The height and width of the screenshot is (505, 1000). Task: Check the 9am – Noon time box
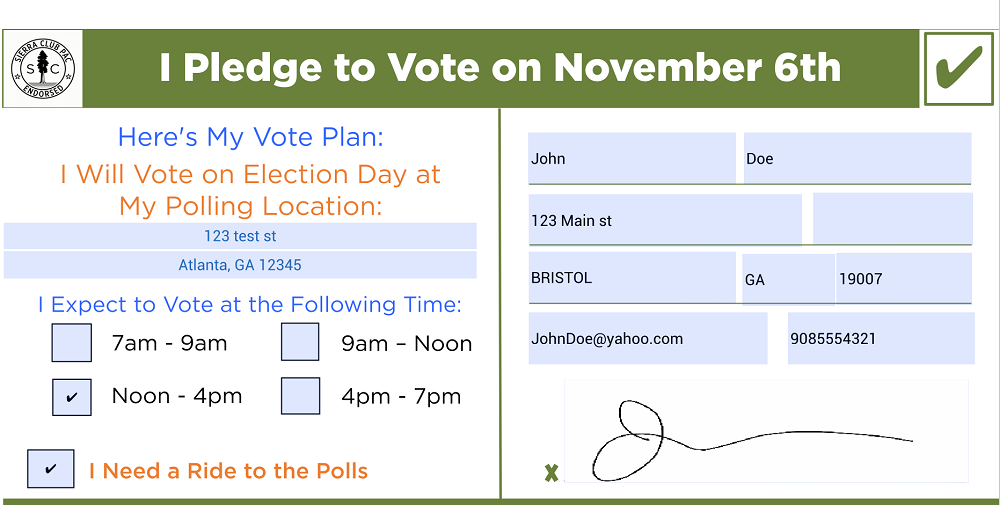300,342
